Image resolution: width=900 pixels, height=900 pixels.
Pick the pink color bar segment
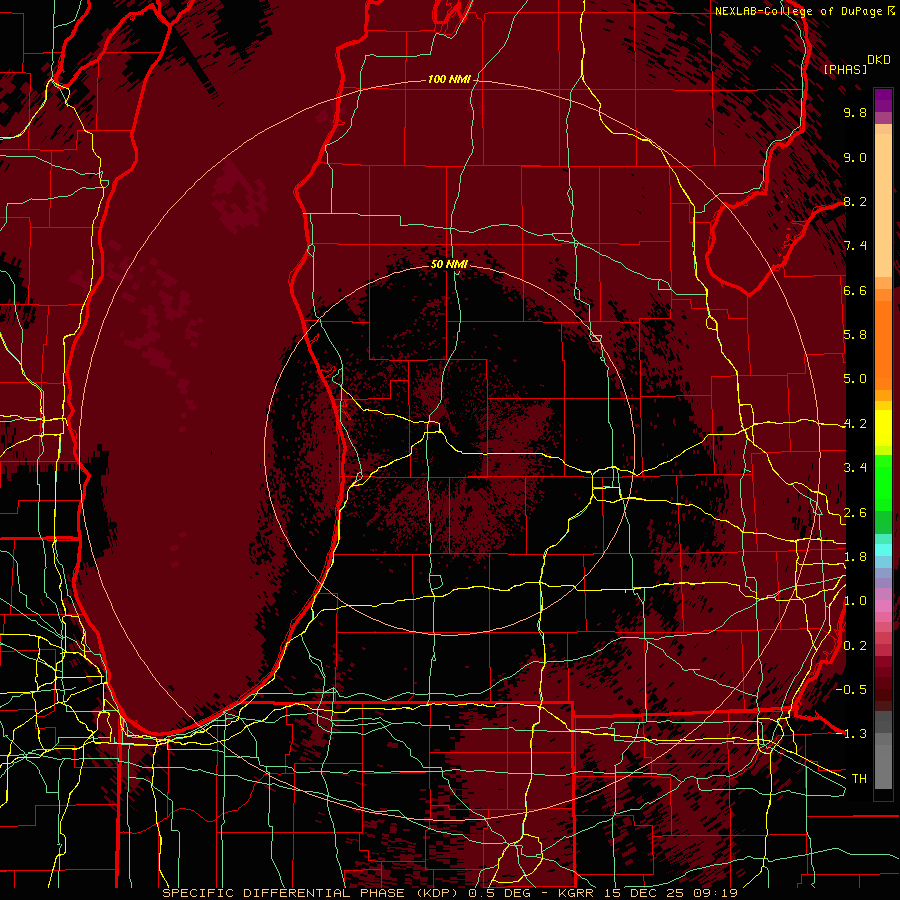pos(883,606)
